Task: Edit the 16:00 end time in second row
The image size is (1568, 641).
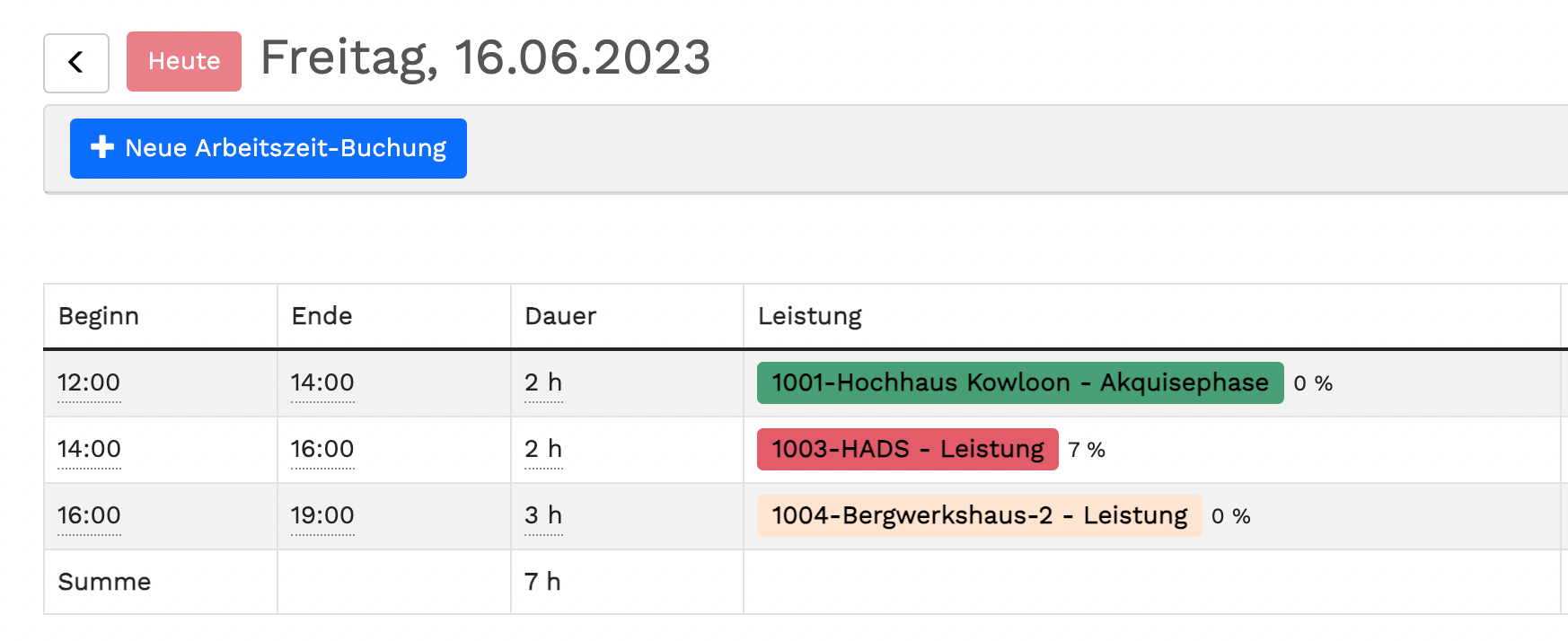Action: (x=322, y=450)
